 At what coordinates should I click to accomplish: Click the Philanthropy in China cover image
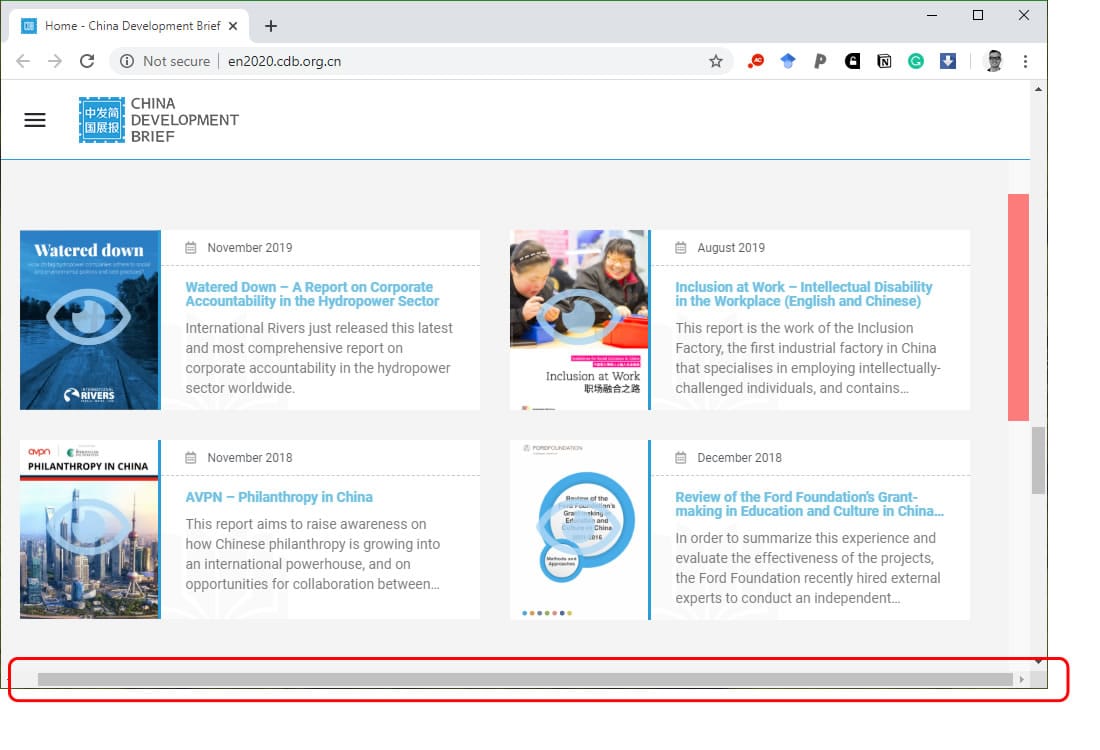(x=89, y=530)
